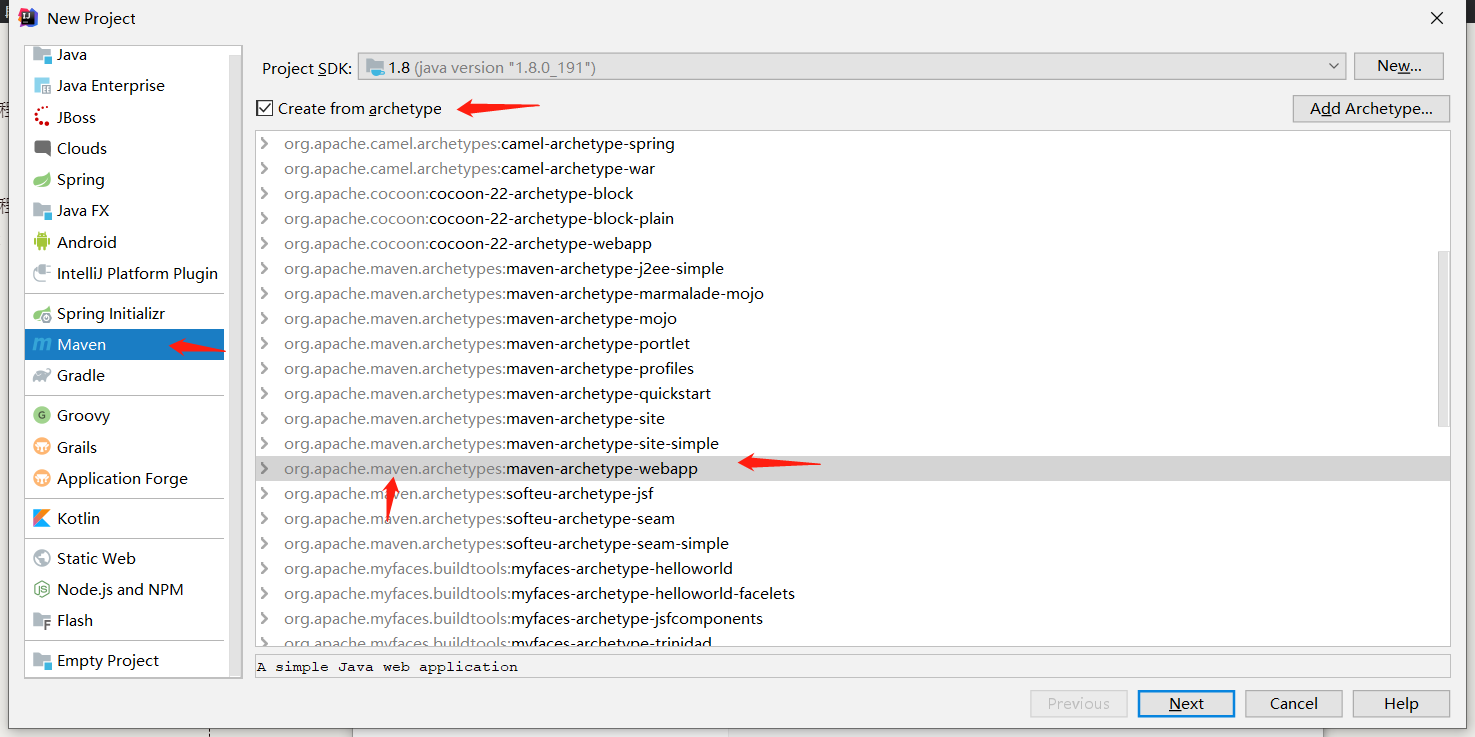Uncheck Create from archetype checkbox

[264, 108]
